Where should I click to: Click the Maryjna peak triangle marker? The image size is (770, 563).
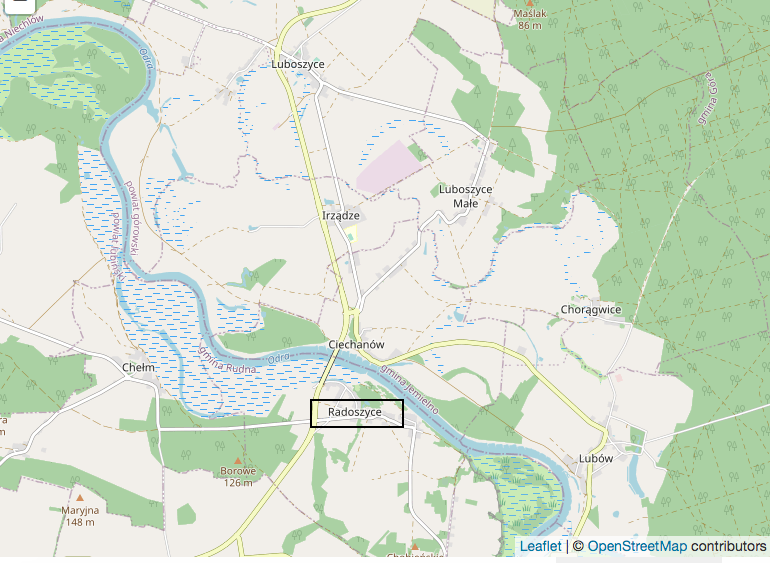(x=80, y=498)
